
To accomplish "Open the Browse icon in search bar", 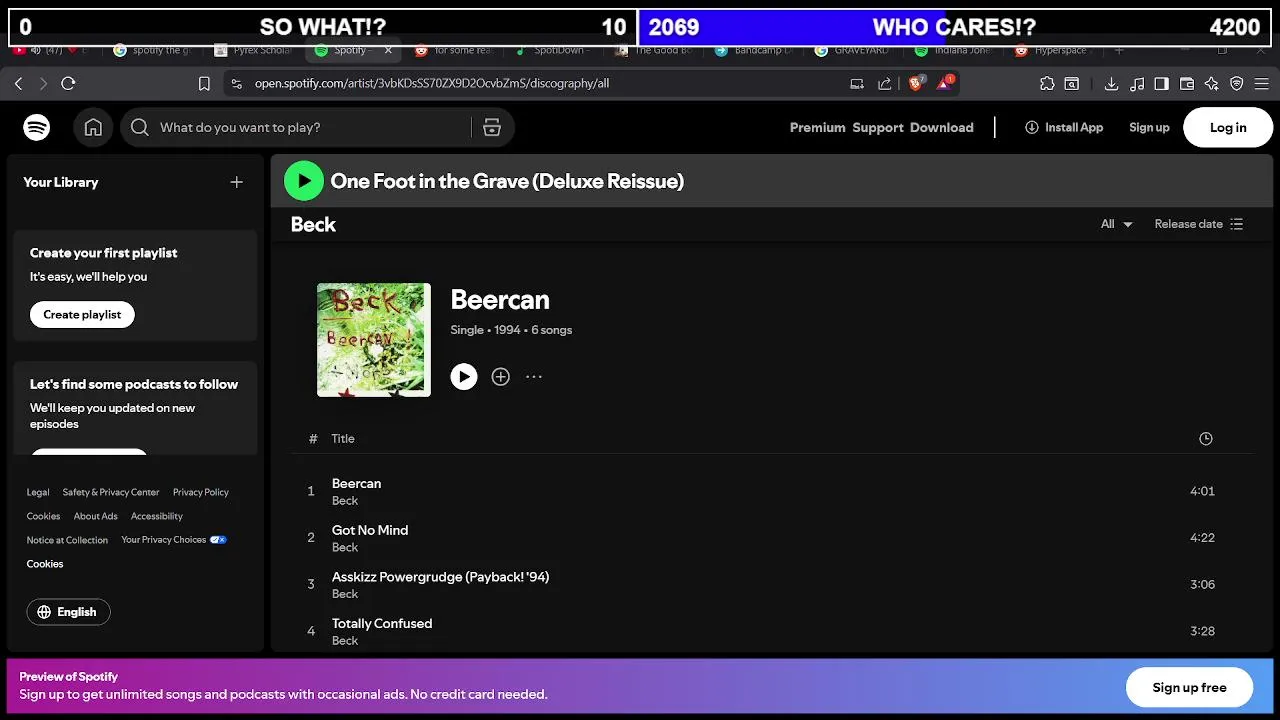I will (x=492, y=127).
